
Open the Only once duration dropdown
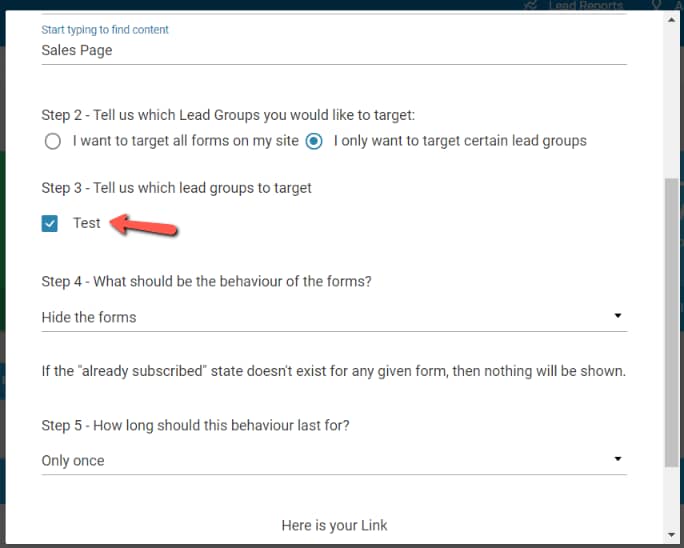click(334, 460)
